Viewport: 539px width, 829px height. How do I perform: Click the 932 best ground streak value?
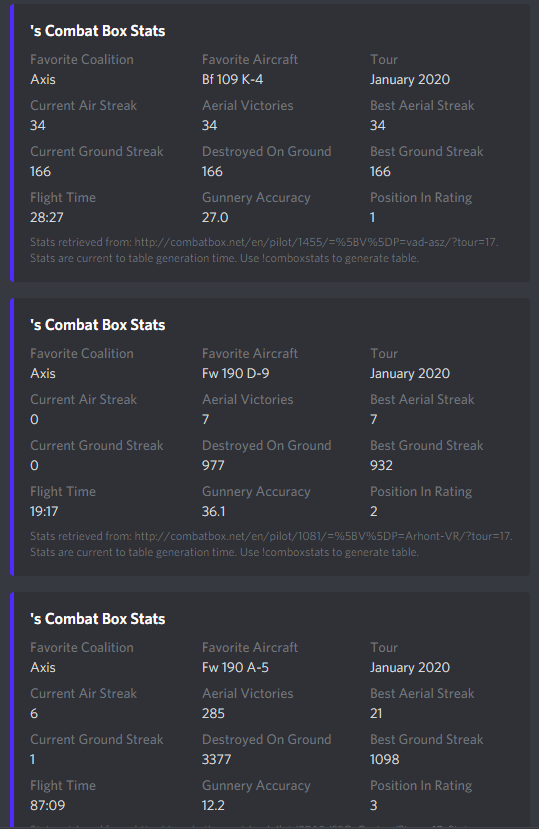tap(381, 466)
